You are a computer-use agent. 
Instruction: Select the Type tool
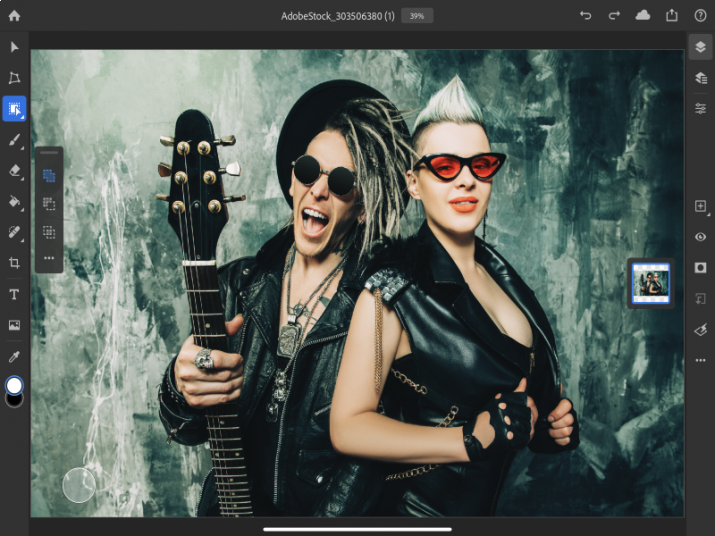tap(14, 294)
